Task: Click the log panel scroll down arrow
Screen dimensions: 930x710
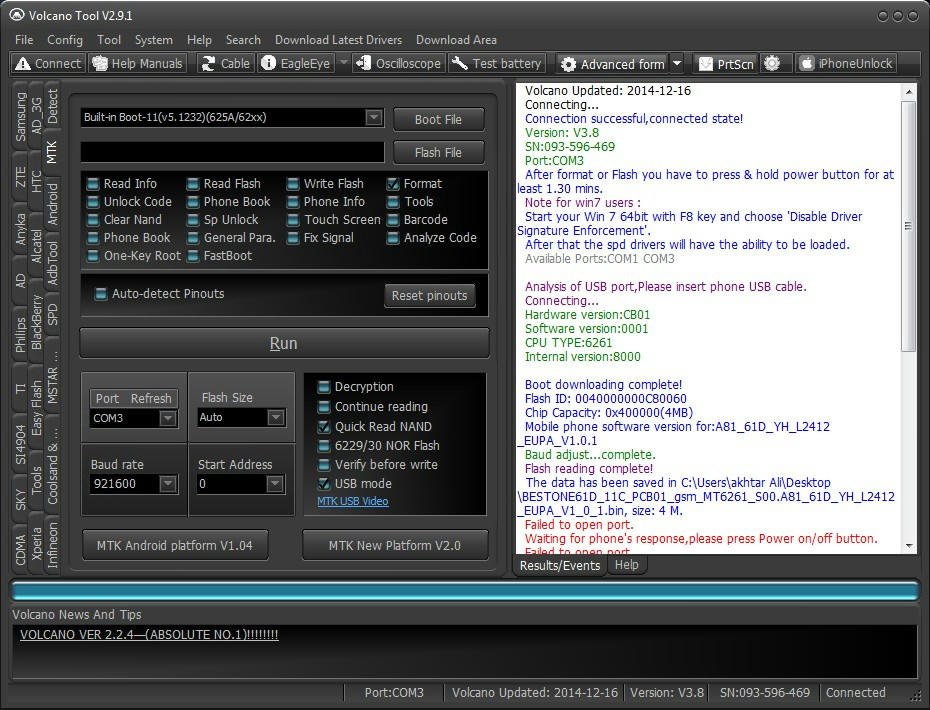Action: tap(909, 546)
